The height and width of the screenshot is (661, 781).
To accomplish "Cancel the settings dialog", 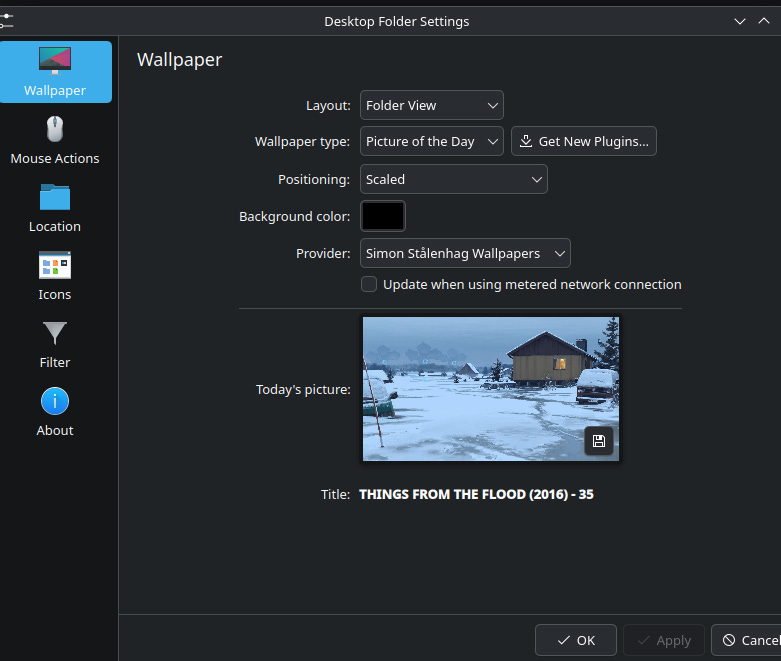I will click(x=747, y=640).
